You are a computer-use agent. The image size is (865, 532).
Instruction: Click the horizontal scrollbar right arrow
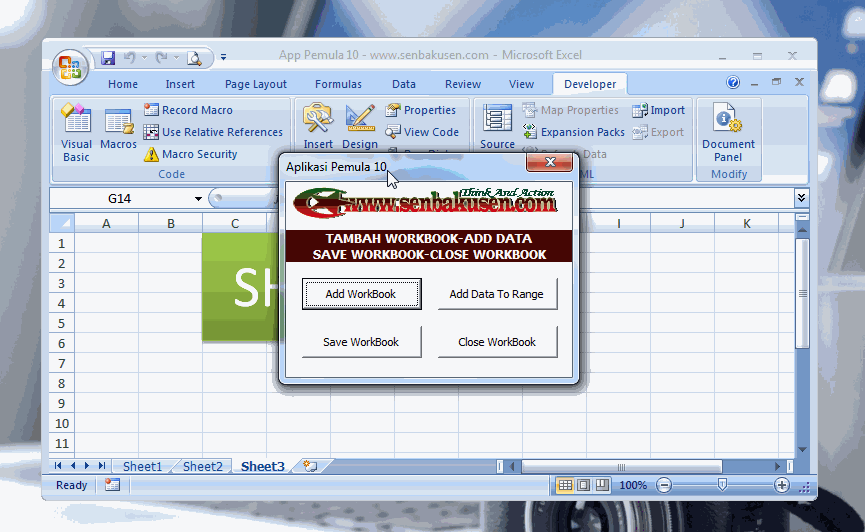(777, 467)
